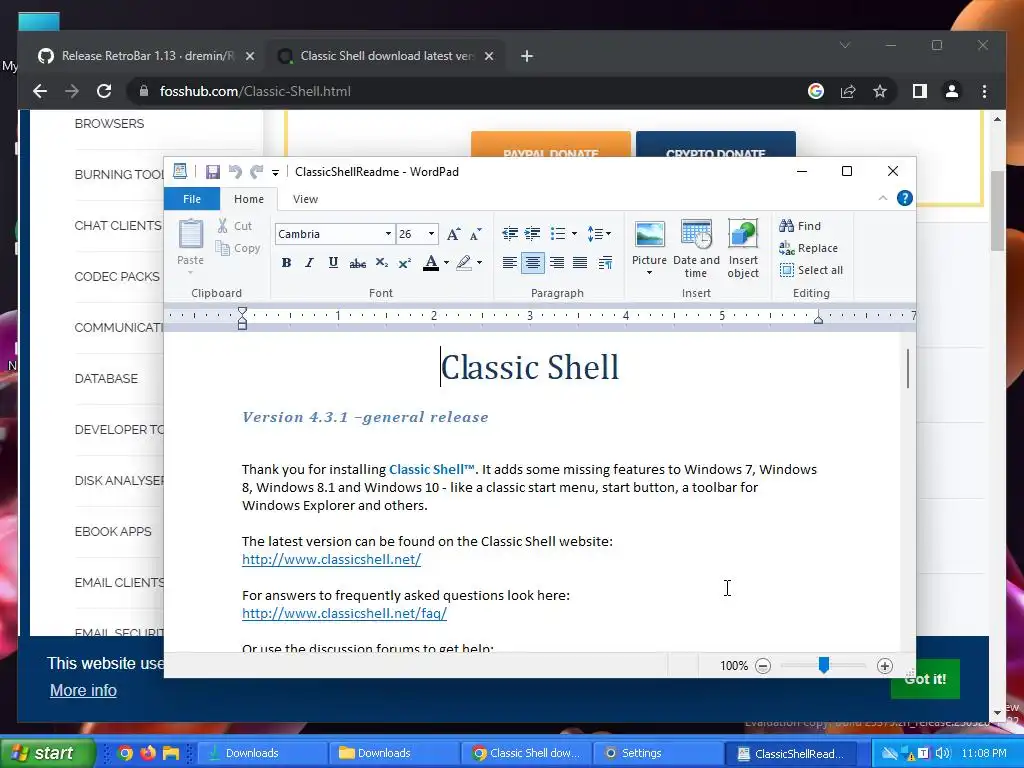
Task: Decrease the paragraph indent
Action: click(x=510, y=233)
